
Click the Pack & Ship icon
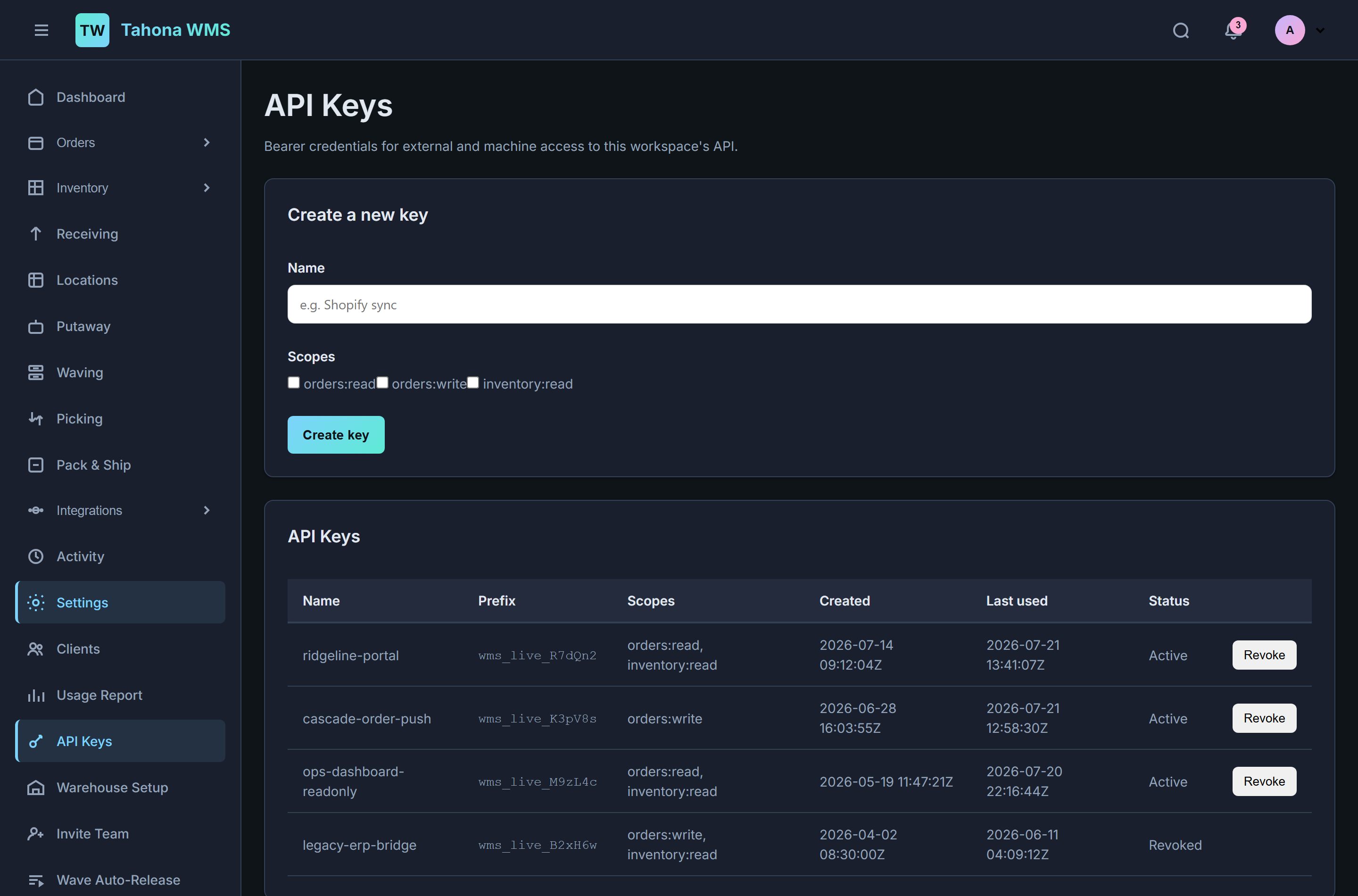35,465
